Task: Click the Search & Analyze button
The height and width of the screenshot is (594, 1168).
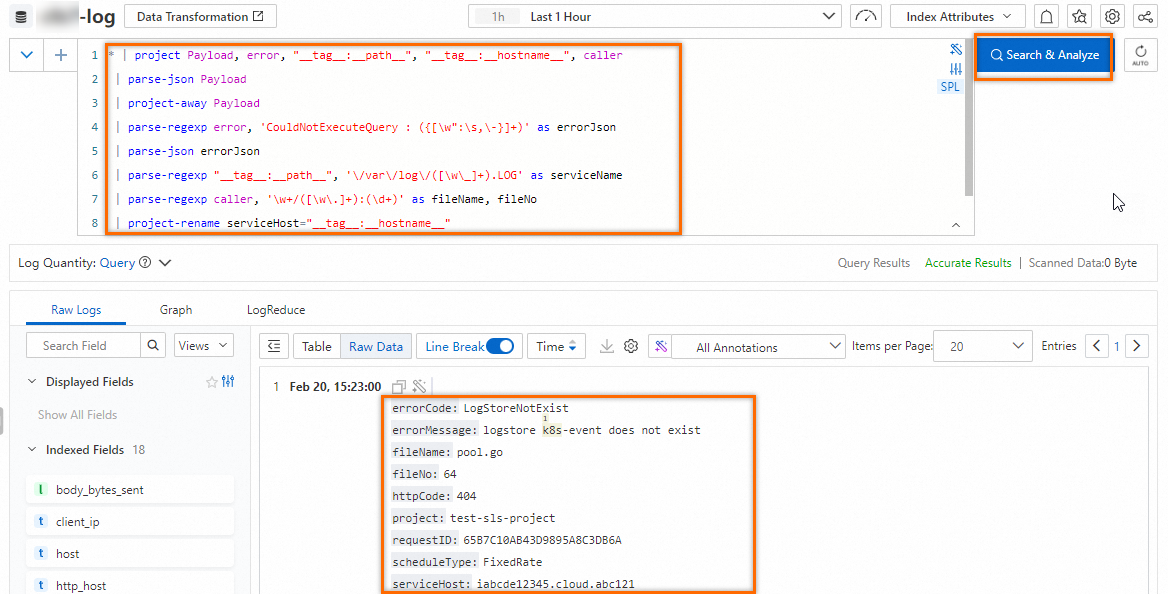Action: 1044,55
